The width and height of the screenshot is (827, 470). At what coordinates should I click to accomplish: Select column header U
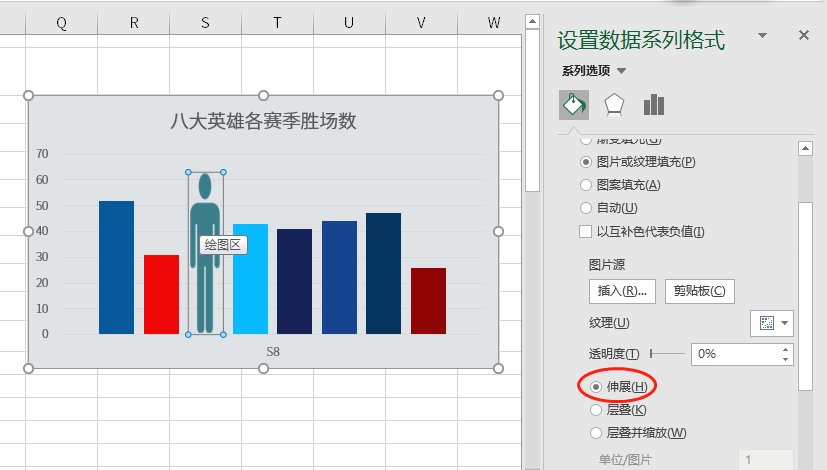(349, 23)
